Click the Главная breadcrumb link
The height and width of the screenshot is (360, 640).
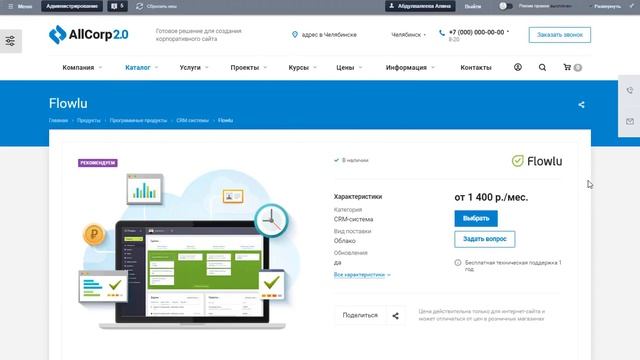(x=58, y=120)
